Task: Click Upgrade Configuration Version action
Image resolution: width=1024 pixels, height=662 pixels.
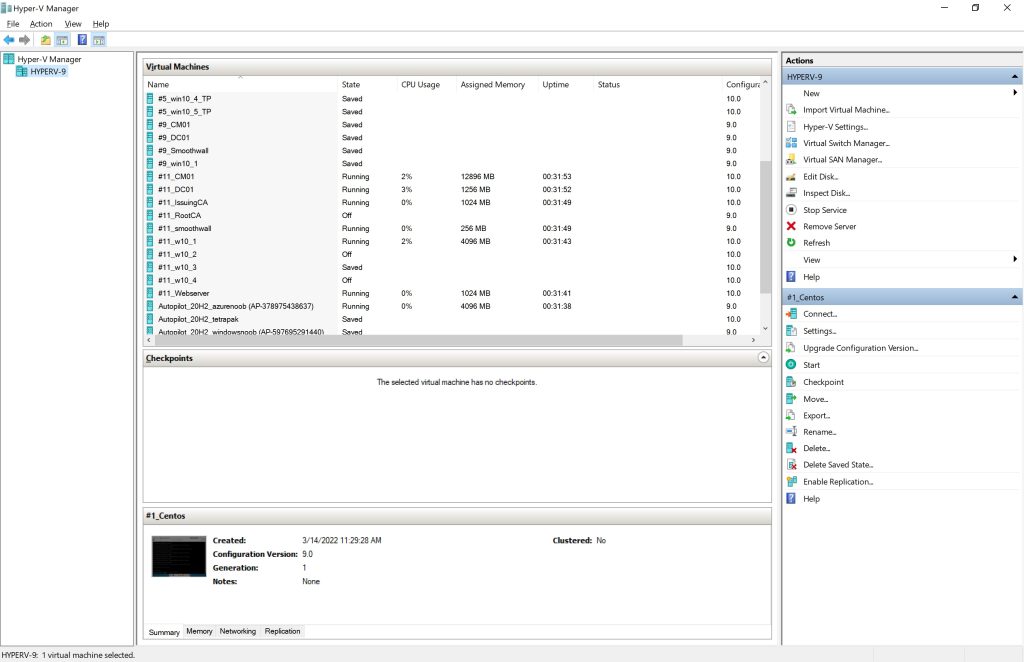Action: point(860,348)
